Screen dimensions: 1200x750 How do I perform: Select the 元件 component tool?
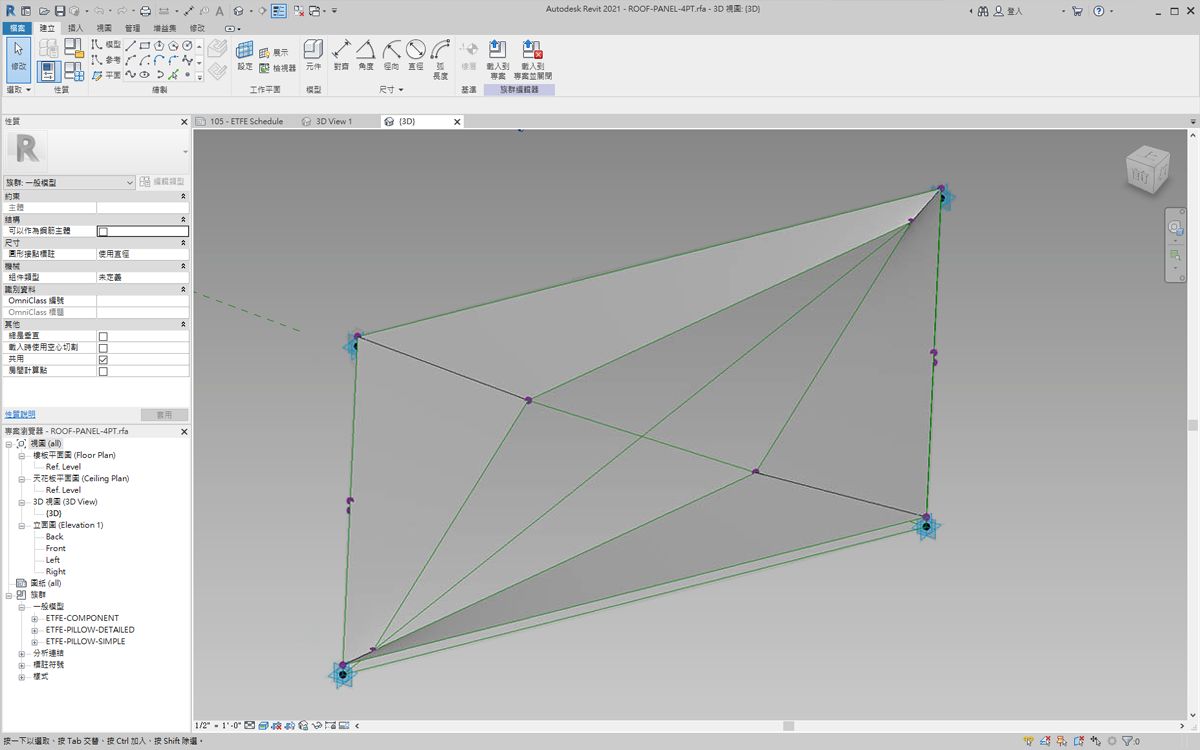point(313,56)
